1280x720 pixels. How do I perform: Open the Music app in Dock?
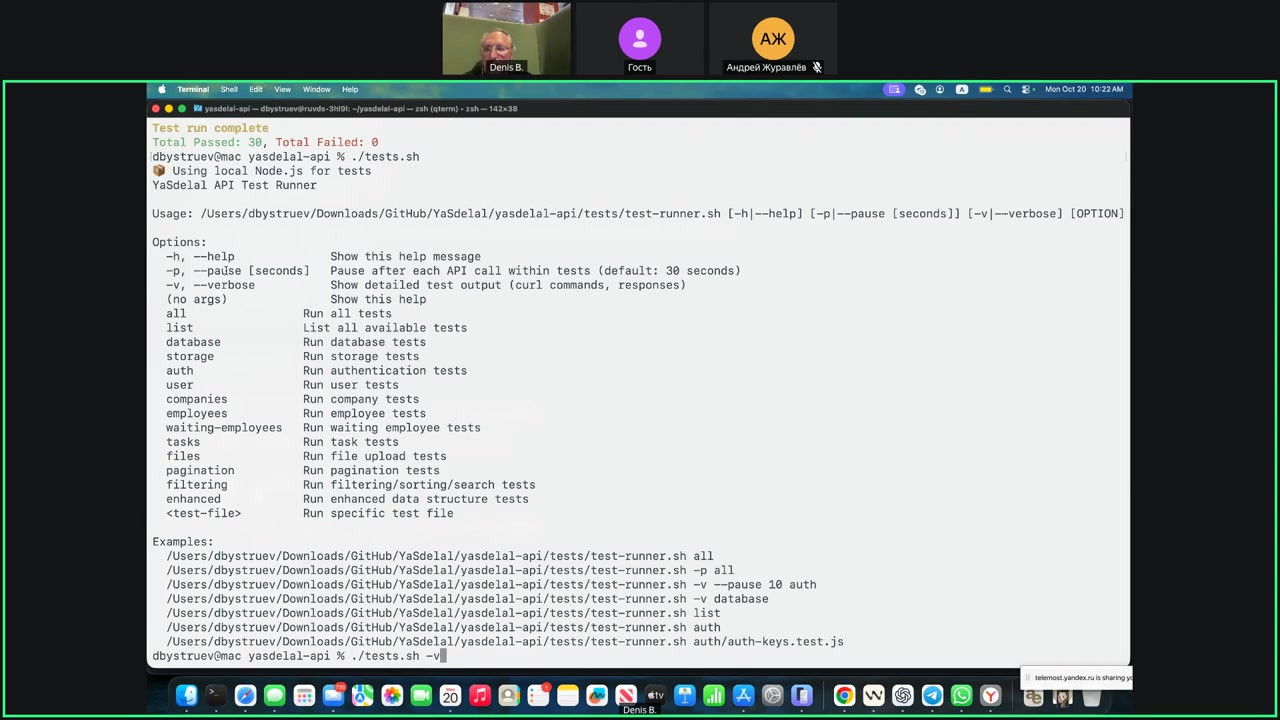[479, 696]
